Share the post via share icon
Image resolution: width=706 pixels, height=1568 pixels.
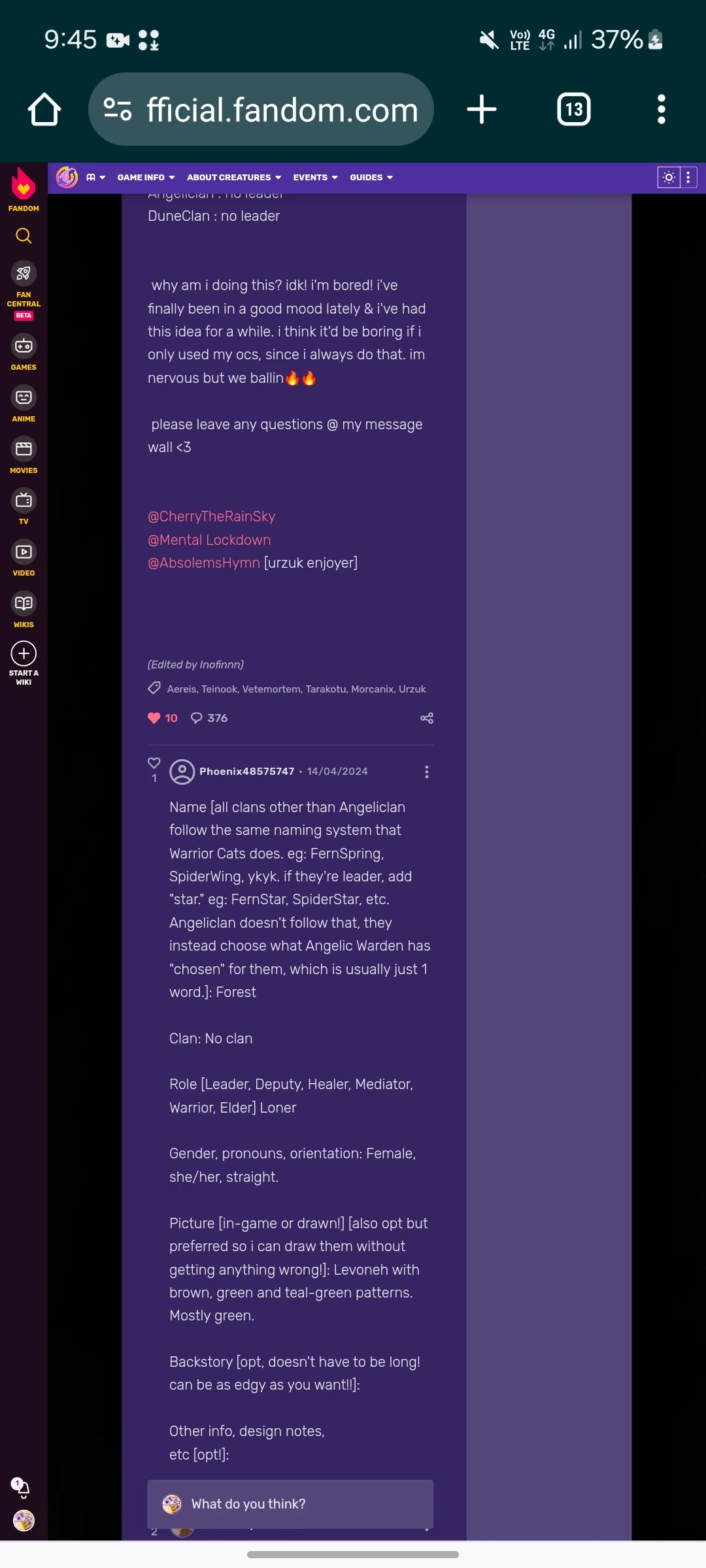pyautogui.click(x=427, y=718)
